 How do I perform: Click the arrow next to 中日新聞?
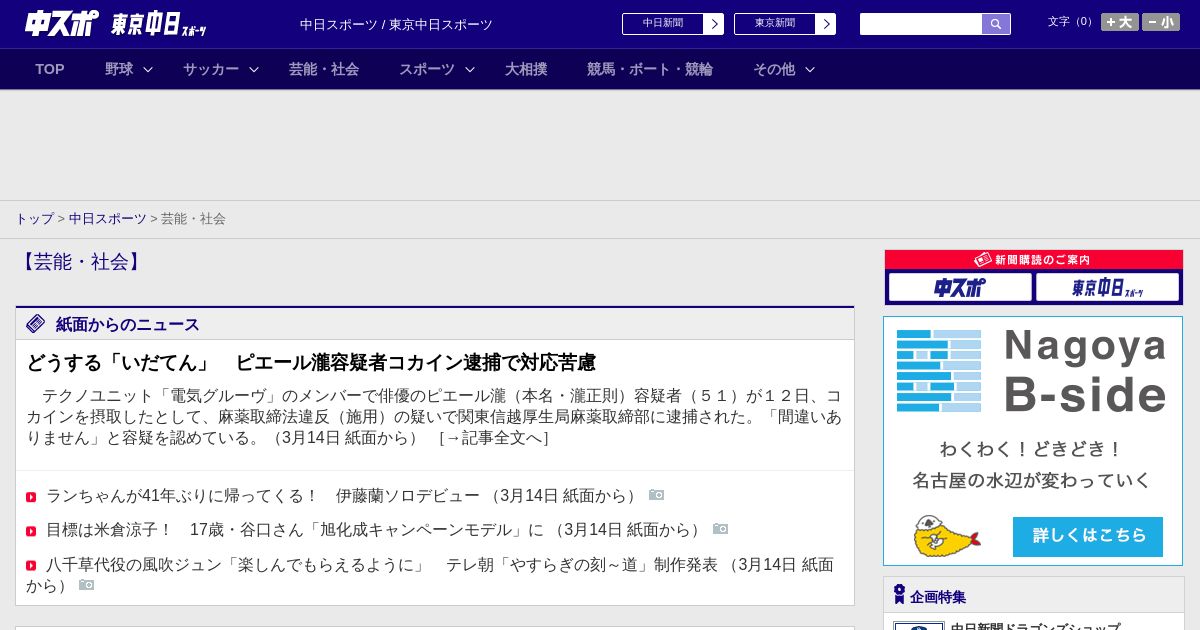pyautogui.click(x=714, y=24)
